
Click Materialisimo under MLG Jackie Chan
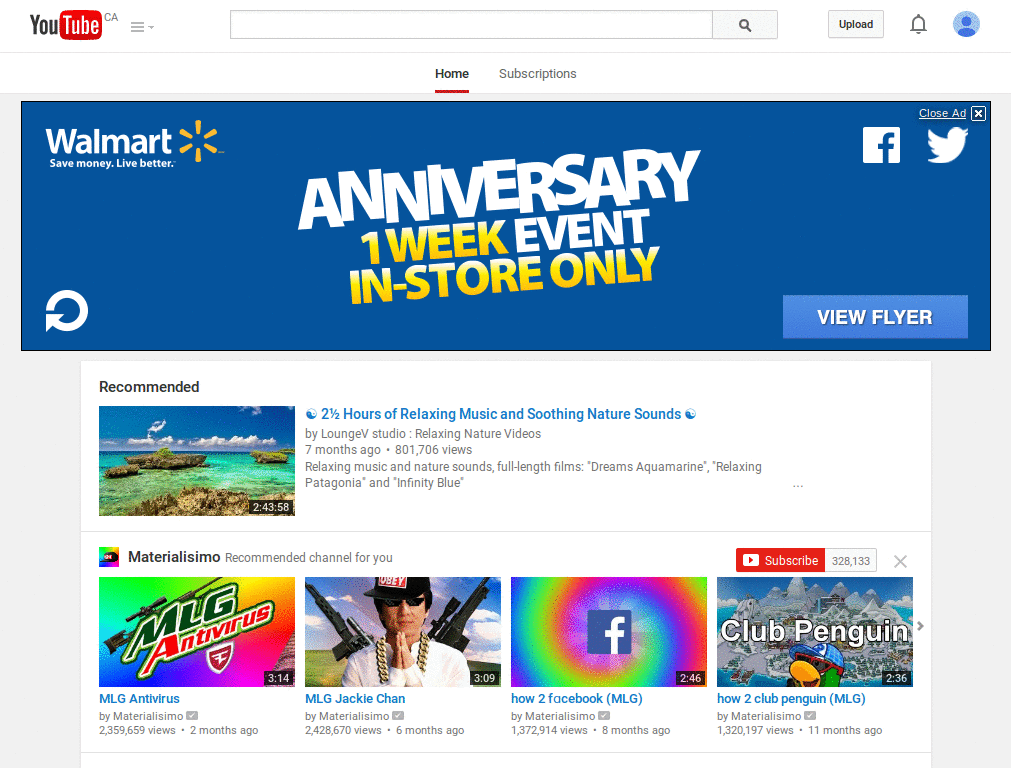tap(354, 716)
